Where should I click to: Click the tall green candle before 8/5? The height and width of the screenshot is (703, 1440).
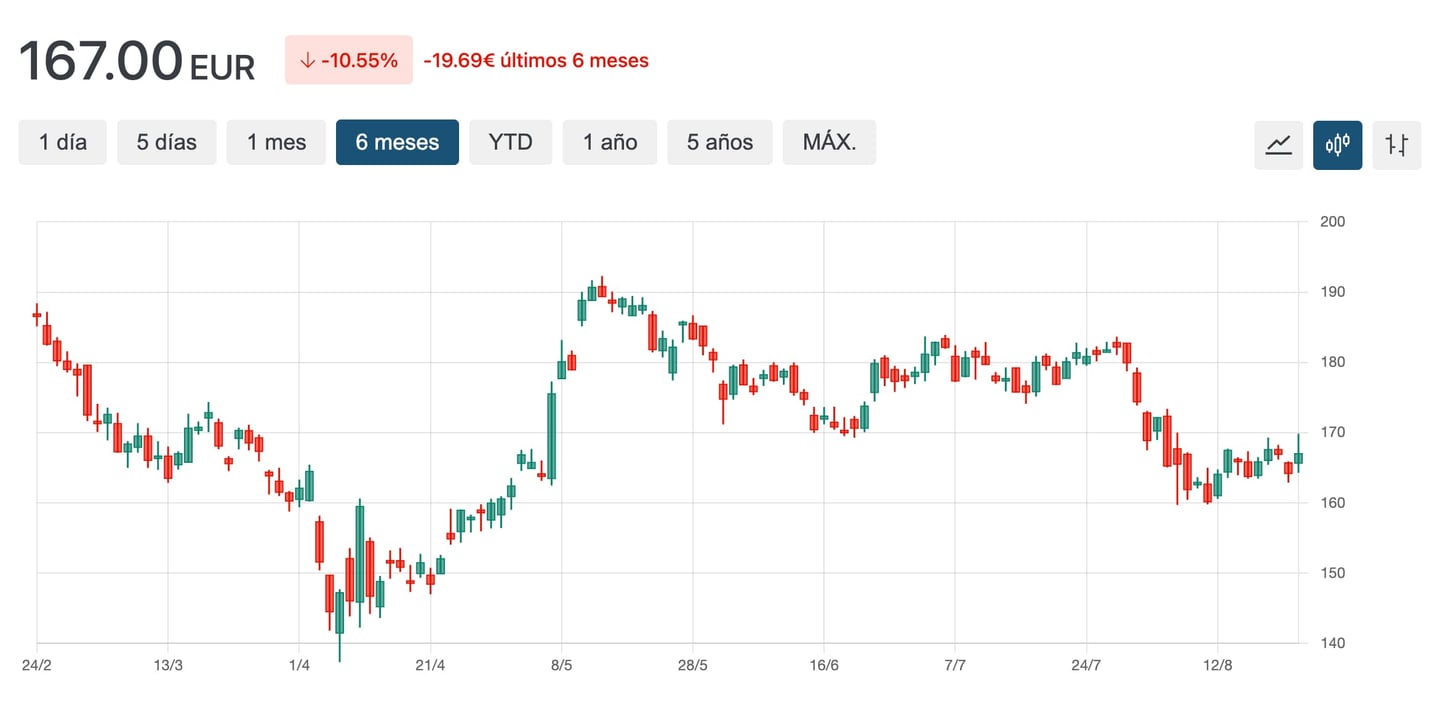click(551, 435)
